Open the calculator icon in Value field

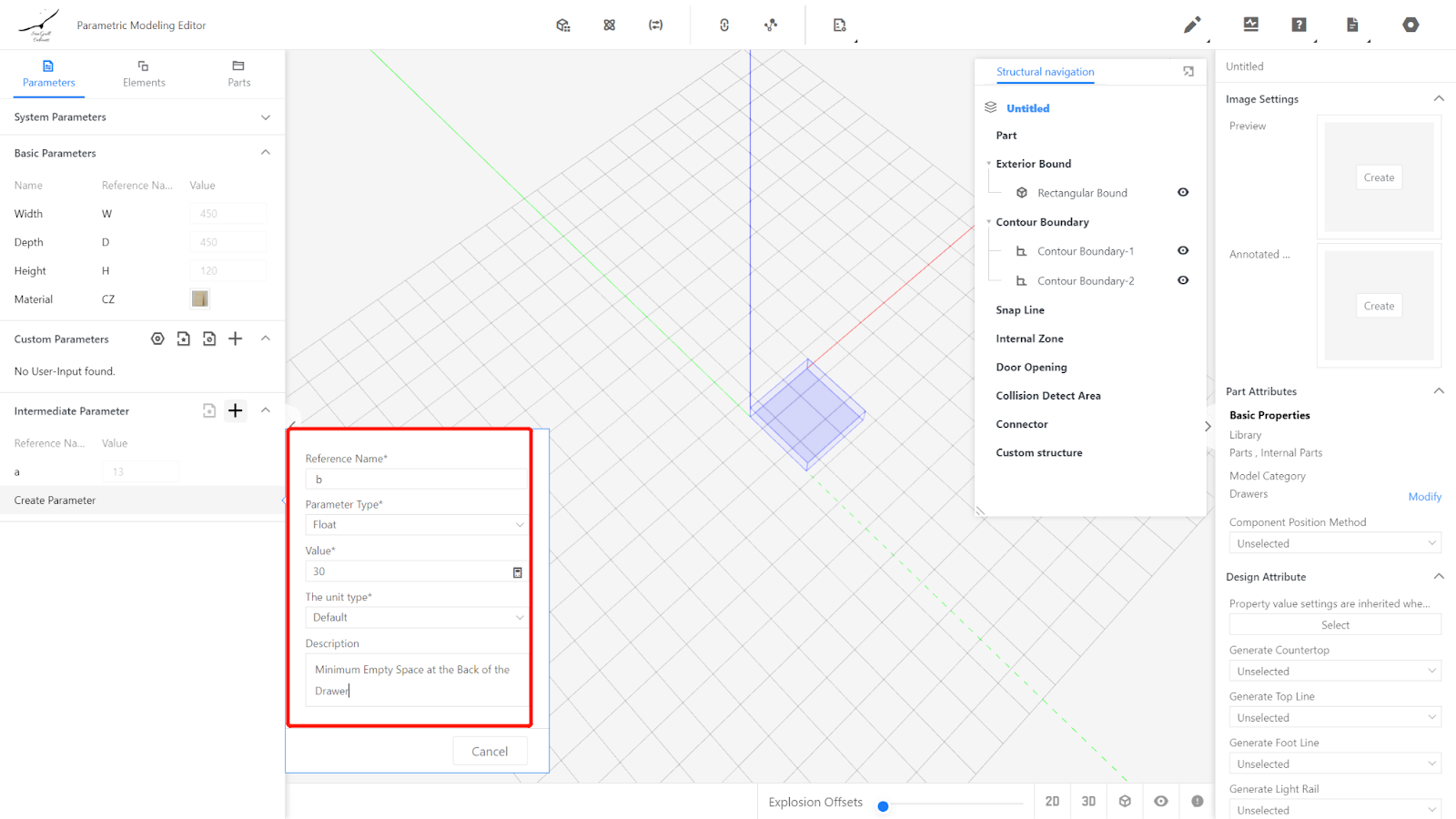click(x=518, y=572)
